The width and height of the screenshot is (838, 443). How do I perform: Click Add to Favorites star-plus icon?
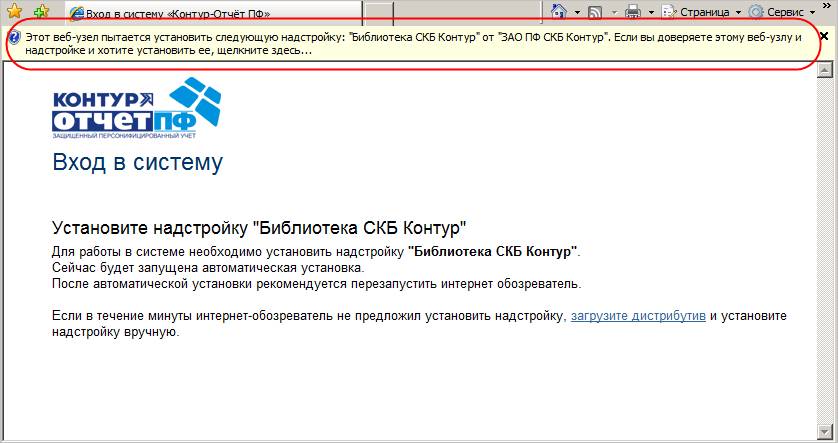pyautogui.click(x=41, y=11)
